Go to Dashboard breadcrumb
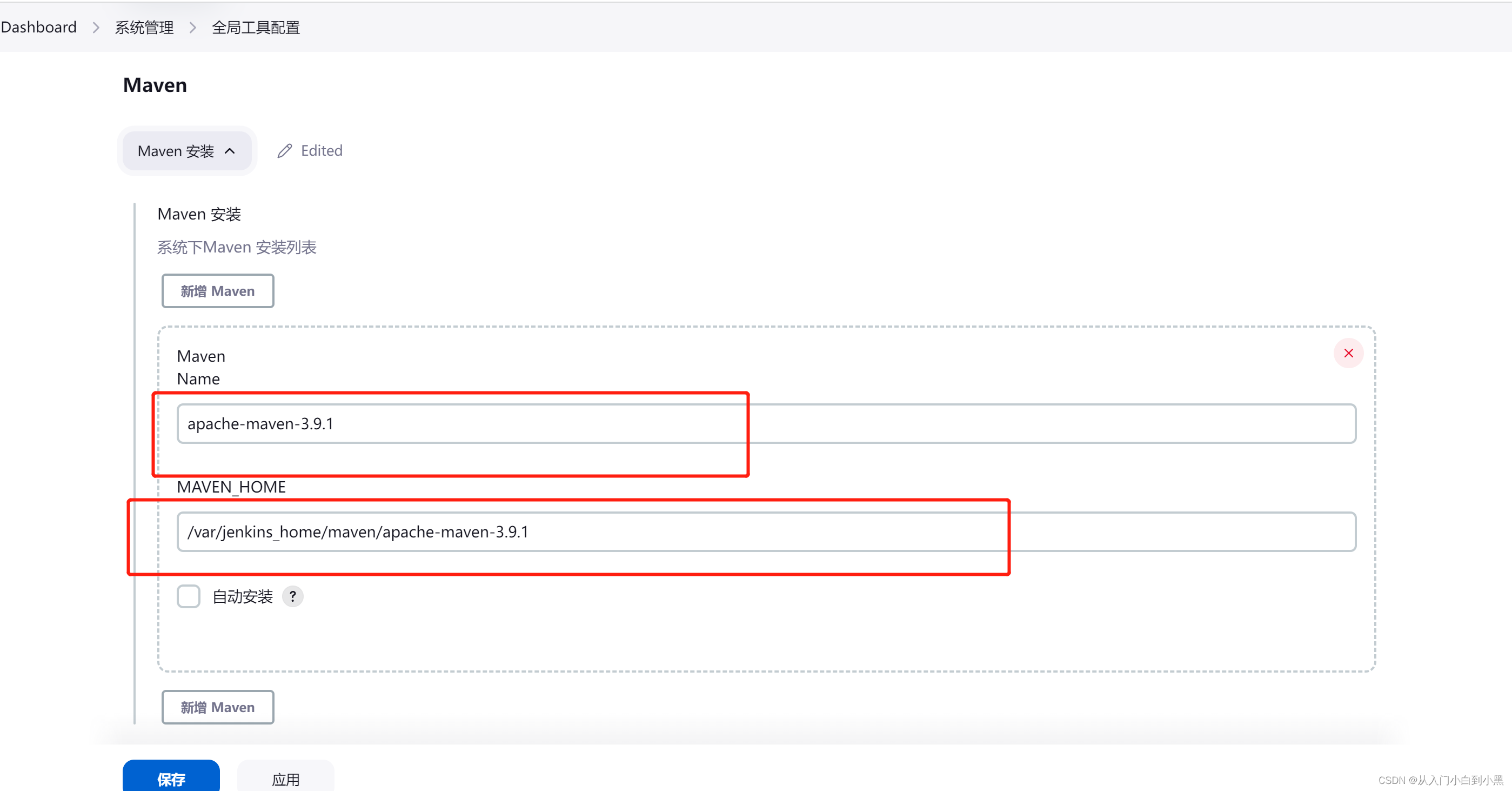This screenshot has width=1512, height=791. click(39, 27)
